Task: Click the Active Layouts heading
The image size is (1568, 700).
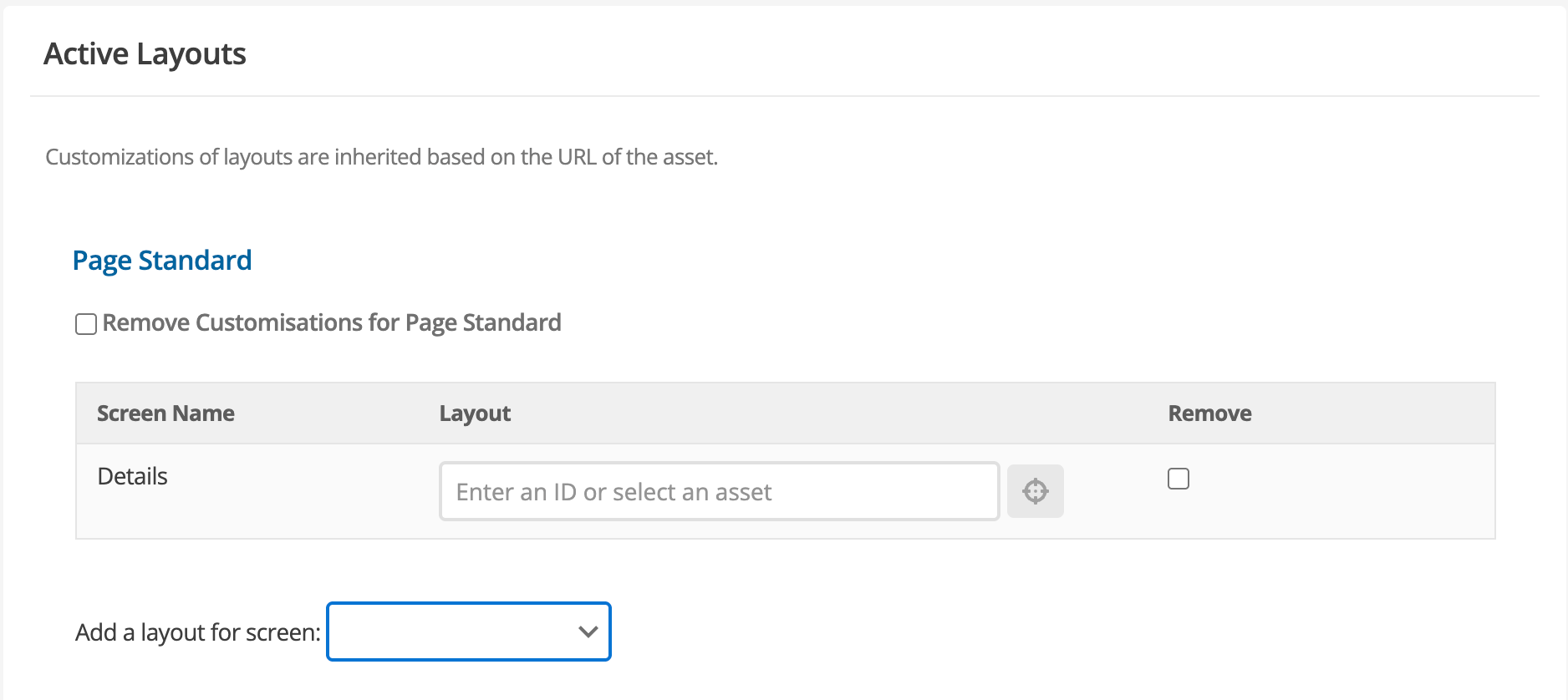Action: (145, 54)
